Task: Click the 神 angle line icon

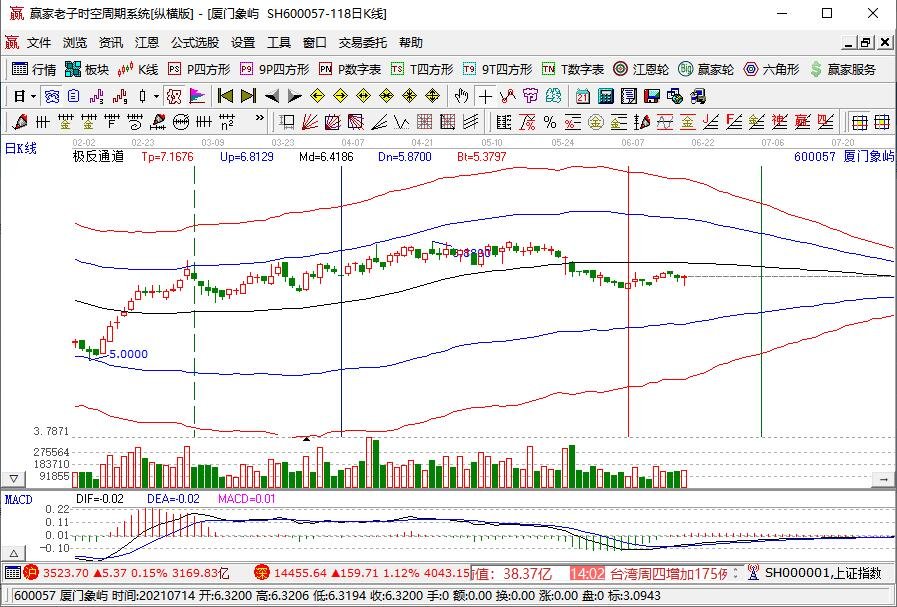Action: point(780,121)
